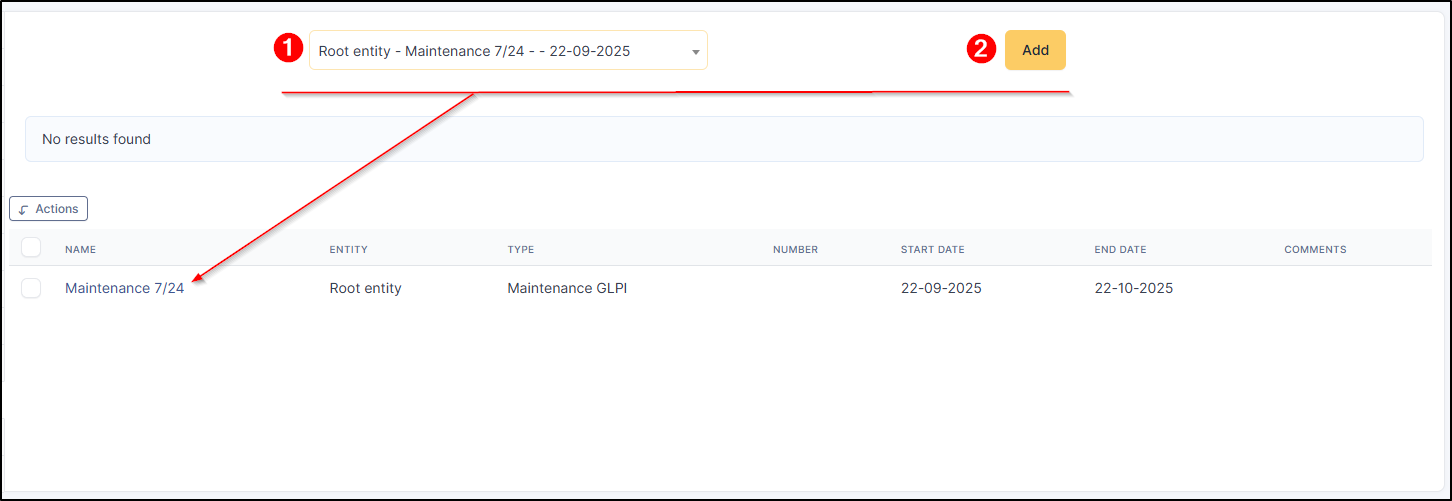The height and width of the screenshot is (501, 1452).
Task: Tick the select-all checkbox in table header
Action: pos(31,248)
